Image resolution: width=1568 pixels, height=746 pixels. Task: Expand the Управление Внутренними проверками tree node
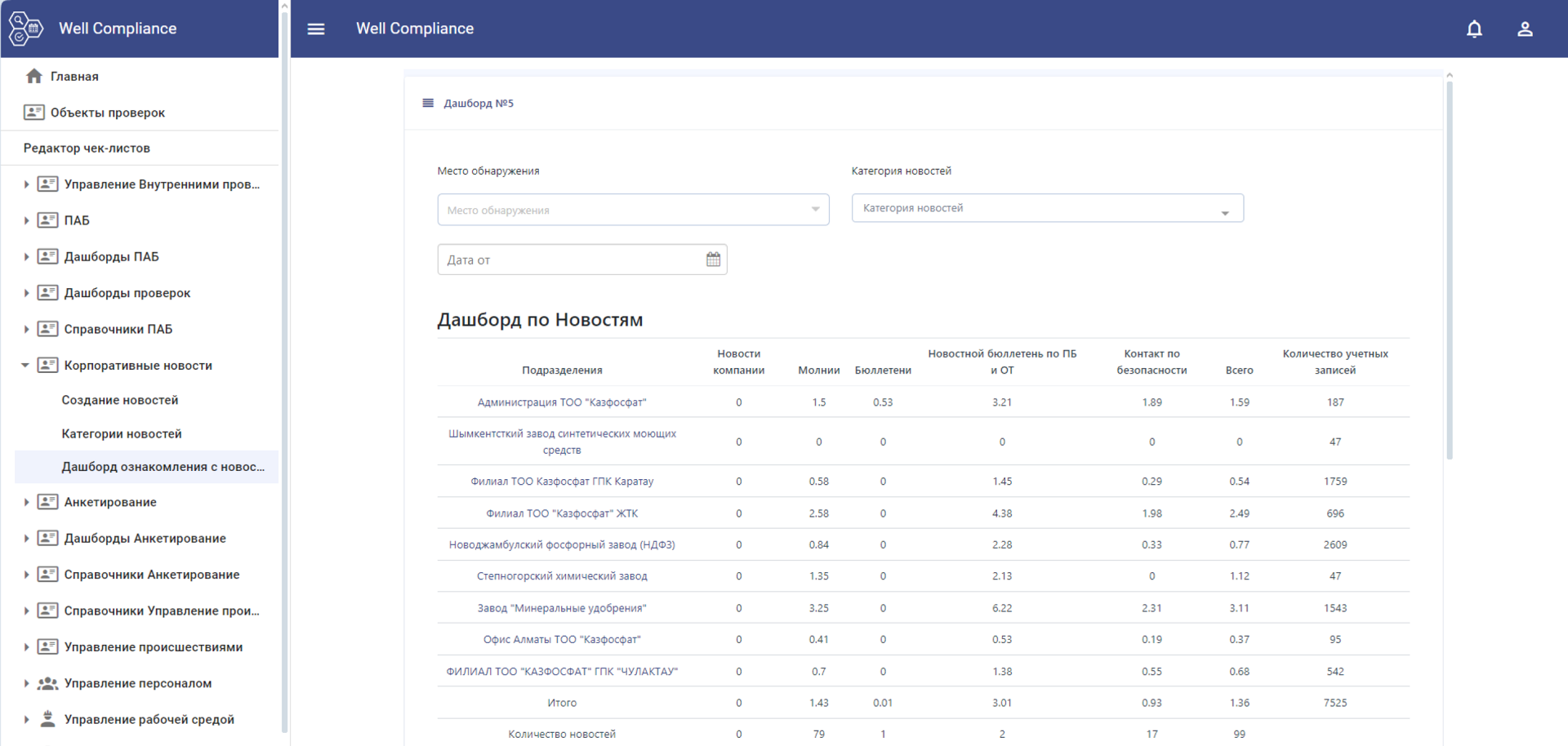[26, 184]
